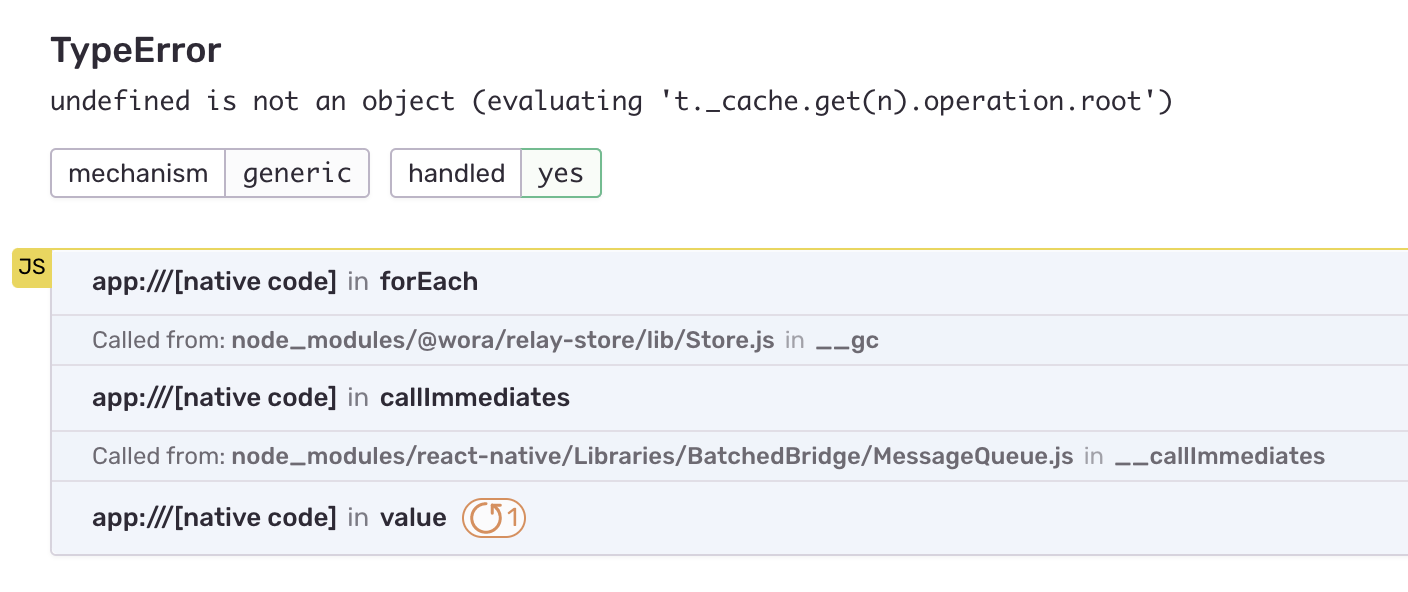Click the yellow JS platform badge
The width and height of the screenshot is (1408, 592).
pyautogui.click(x=31, y=268)
